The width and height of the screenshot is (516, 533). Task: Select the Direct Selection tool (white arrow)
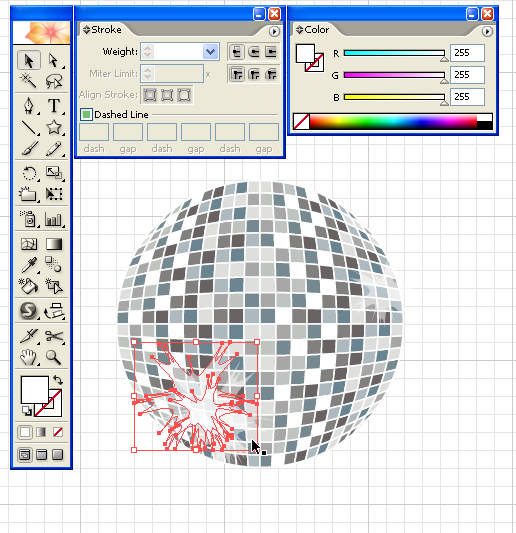[x=54, y=61]
